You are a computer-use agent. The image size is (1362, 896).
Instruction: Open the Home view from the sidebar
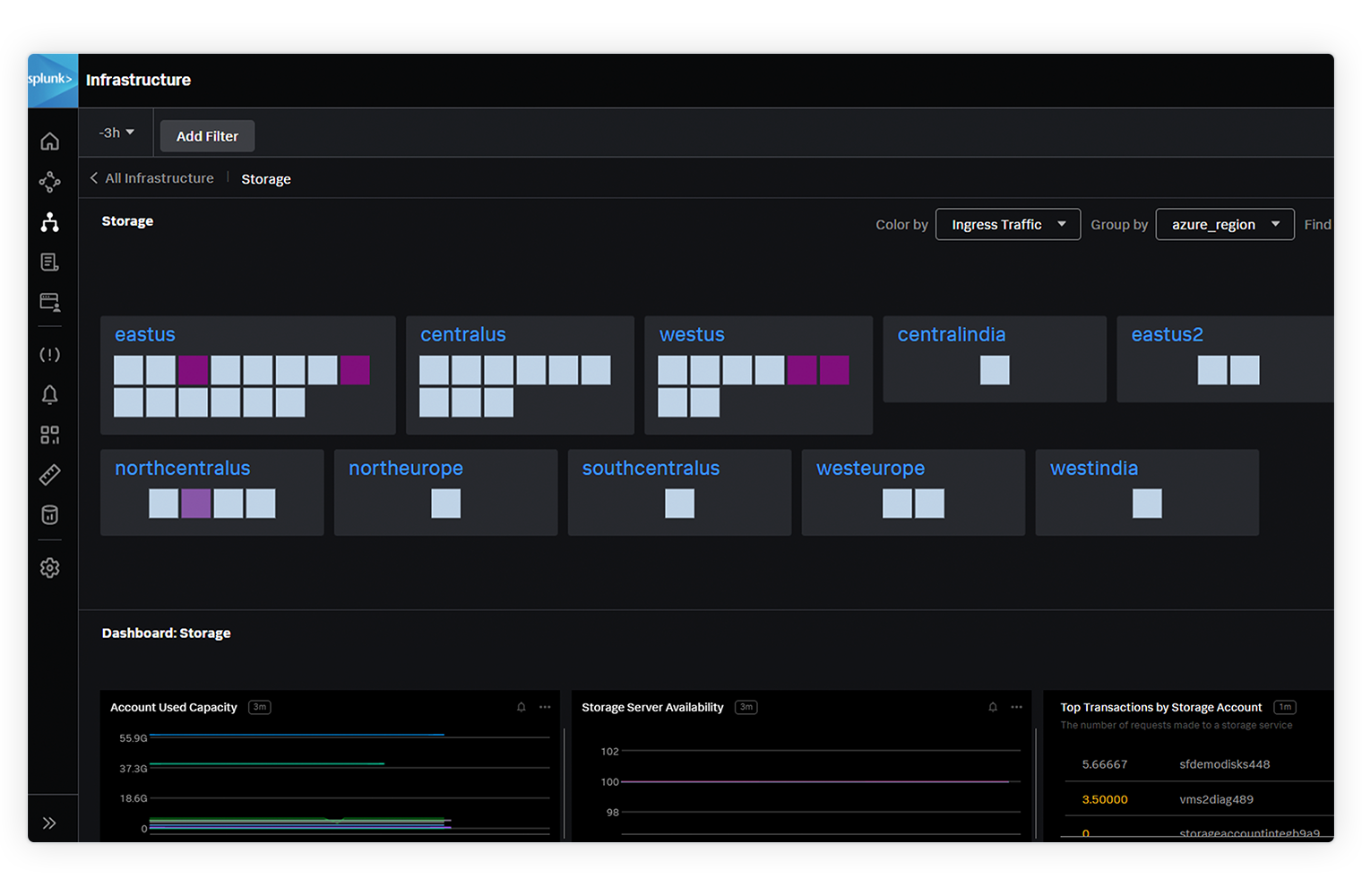point(50,141)
